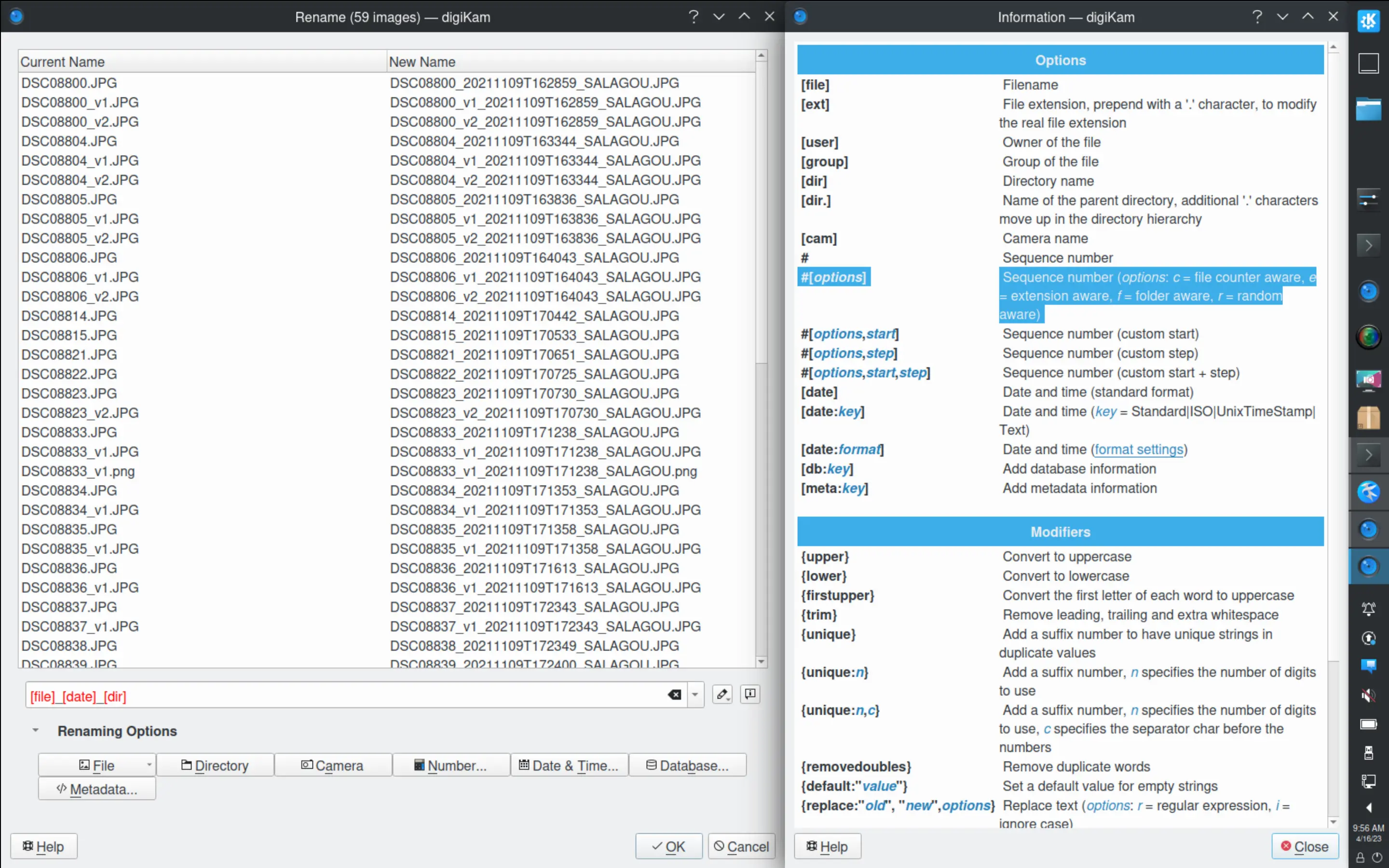
Task: Confirm renaming by pressing OK
Action: coord(668,846)
